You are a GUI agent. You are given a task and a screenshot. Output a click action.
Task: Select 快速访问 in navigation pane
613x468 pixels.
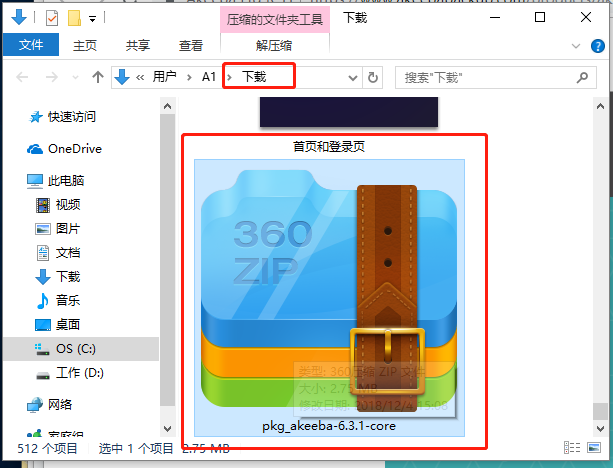pos(63,117)
